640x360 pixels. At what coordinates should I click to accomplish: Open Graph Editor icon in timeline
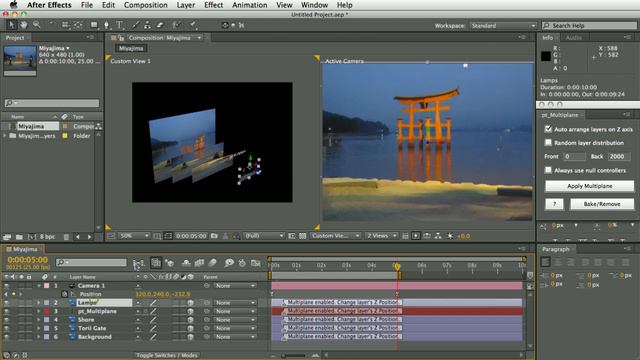[256, 263]
